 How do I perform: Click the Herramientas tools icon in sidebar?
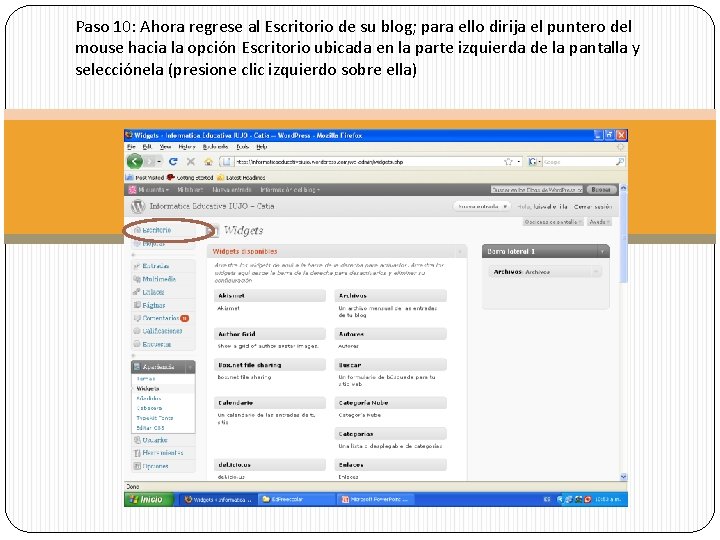pyautogui.click(x=136, y=453)
